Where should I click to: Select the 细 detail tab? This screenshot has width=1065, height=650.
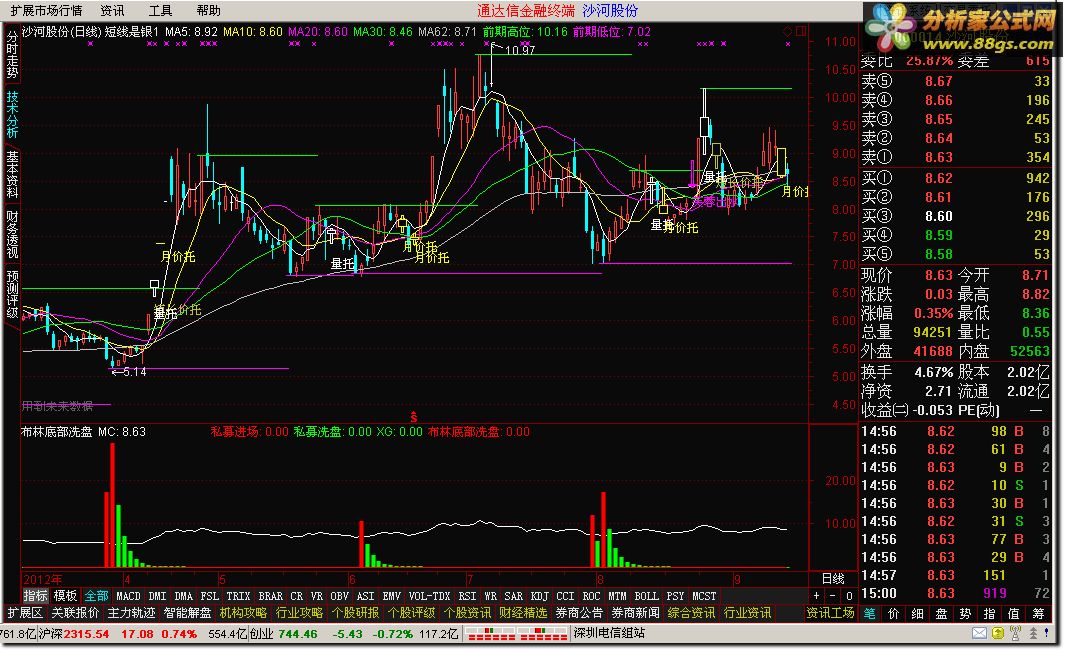(x=917, y=613)
